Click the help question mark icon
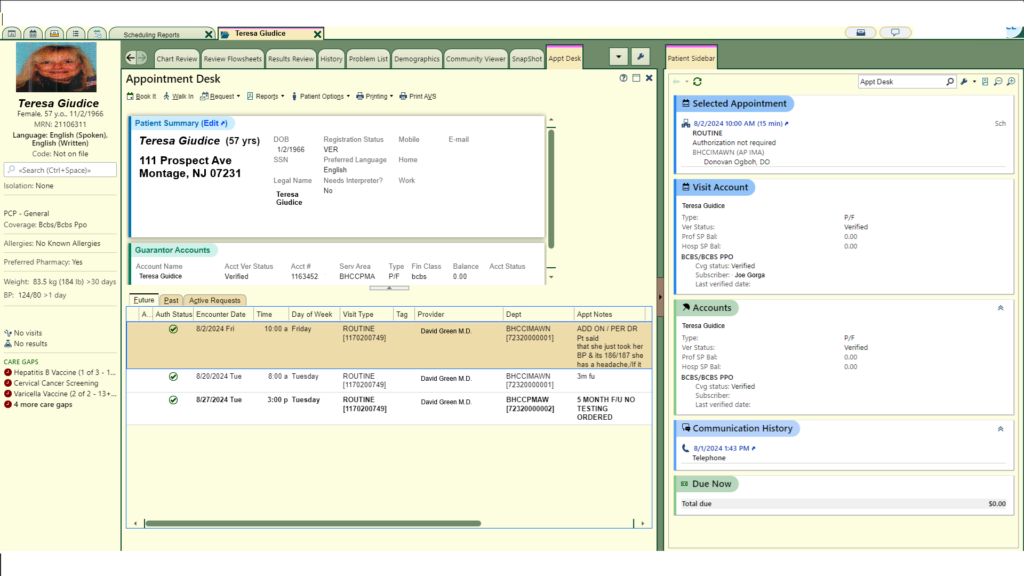 pos(622,78)
